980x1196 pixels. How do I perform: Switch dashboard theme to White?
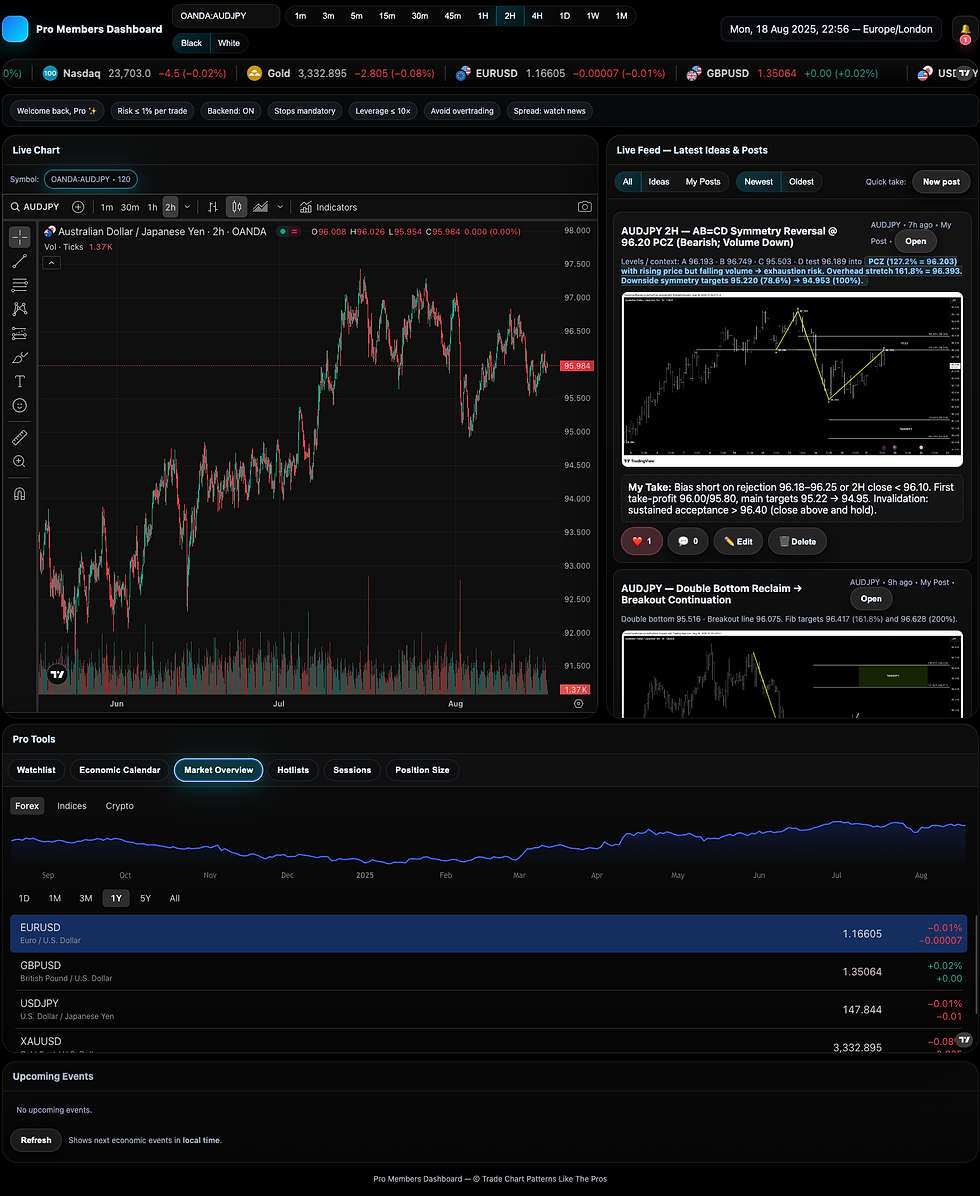click(x=229, y=43)
